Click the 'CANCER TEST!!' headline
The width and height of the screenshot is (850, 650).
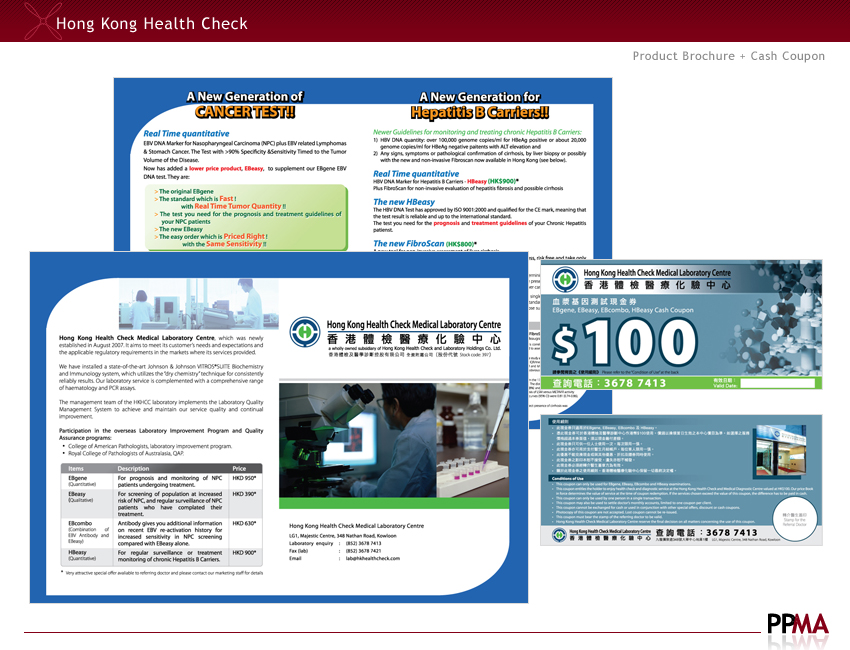(245, 112)
